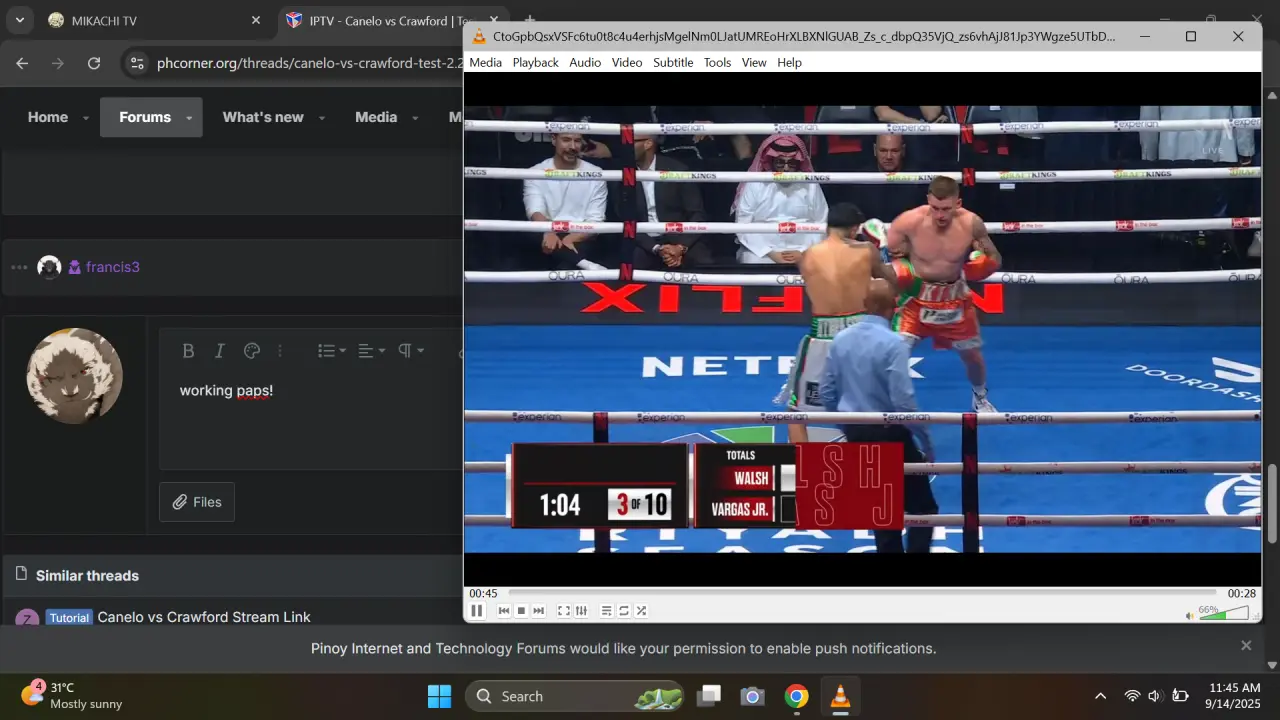Pause the VLC video playback

coord(477,611)
